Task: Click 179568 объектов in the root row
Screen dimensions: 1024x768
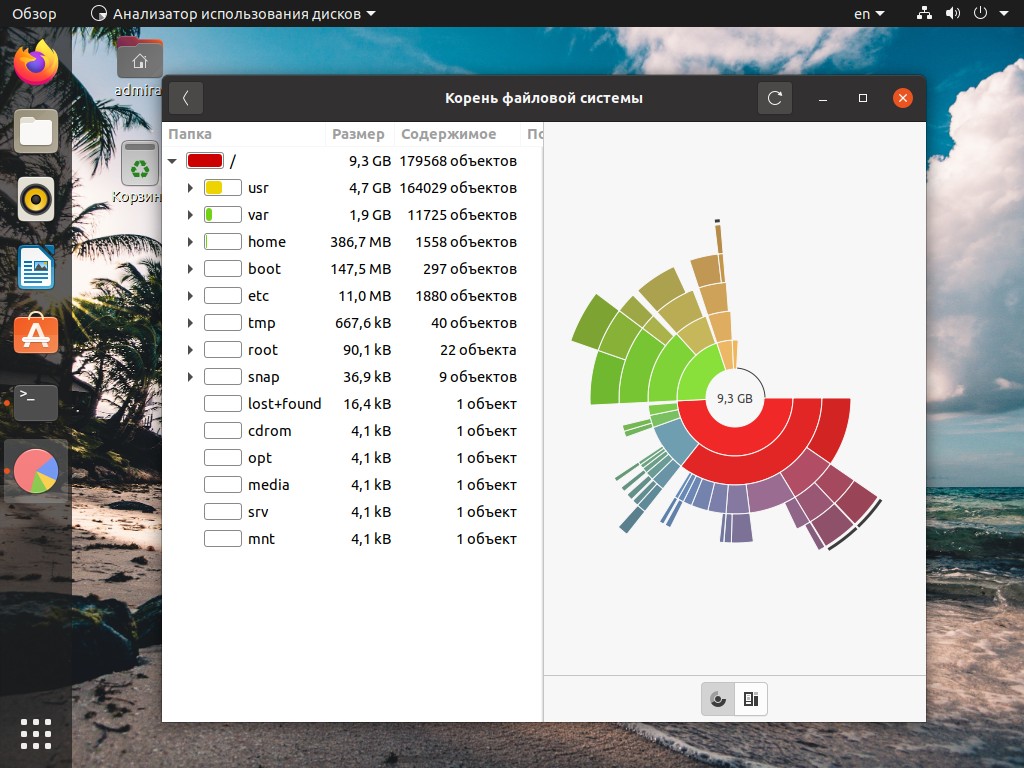Action: (458, 161)
